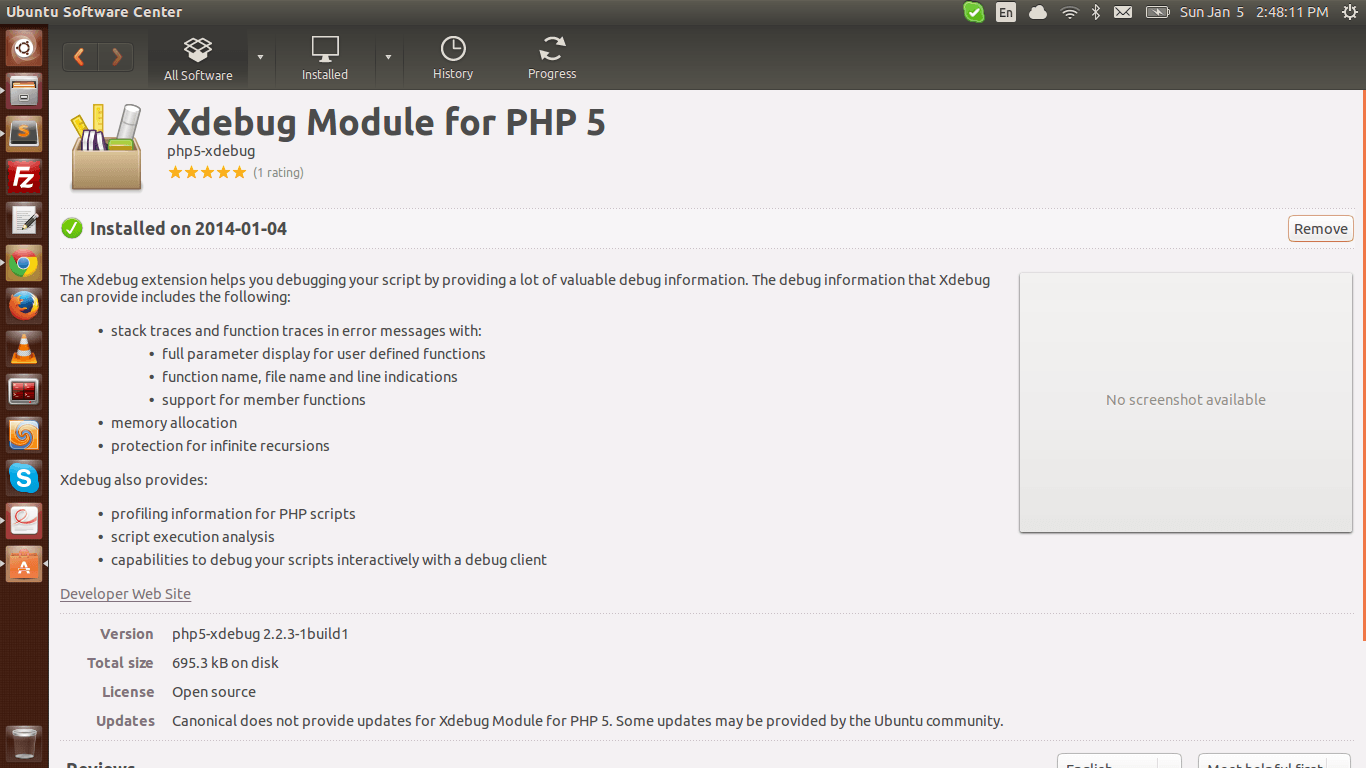1366x768 pixels.
Task: Expand the All Software dropdown arrow
Action: tap(260, 57)
